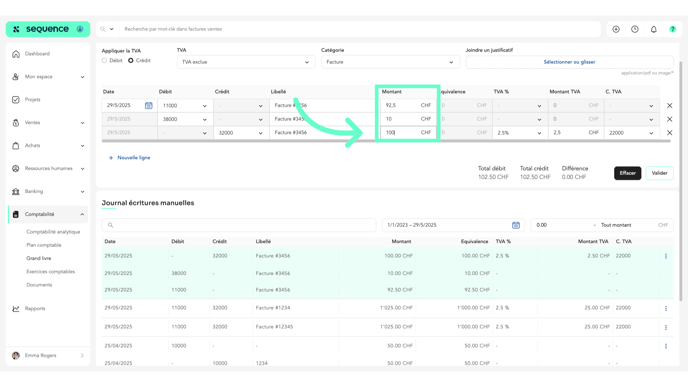Open the Emma Rogers profile menu
The image size is (688, 387).
coord(48,355)
